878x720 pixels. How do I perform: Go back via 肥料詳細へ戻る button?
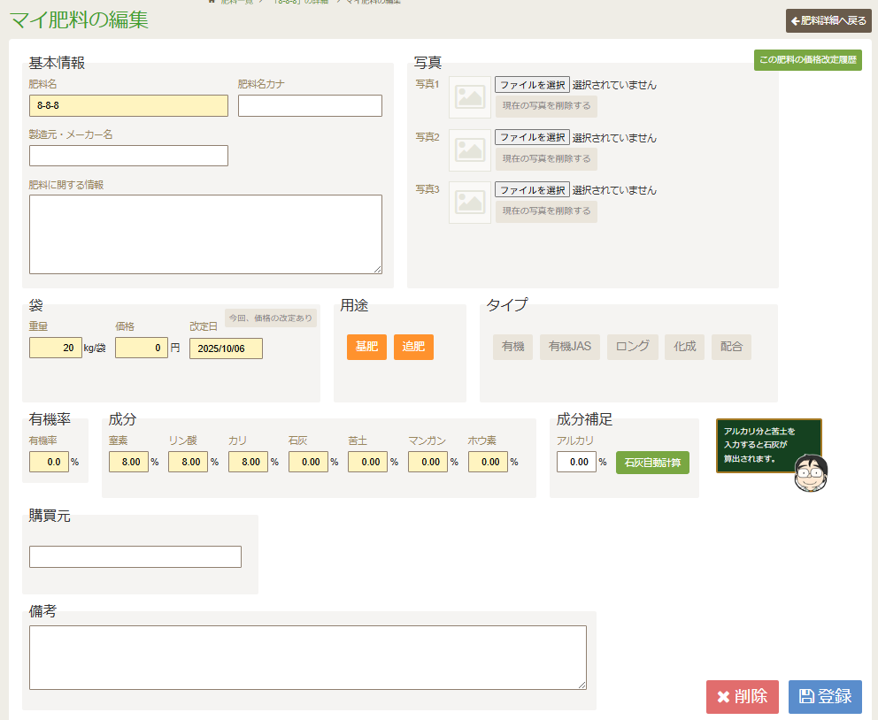click(829, 20)
